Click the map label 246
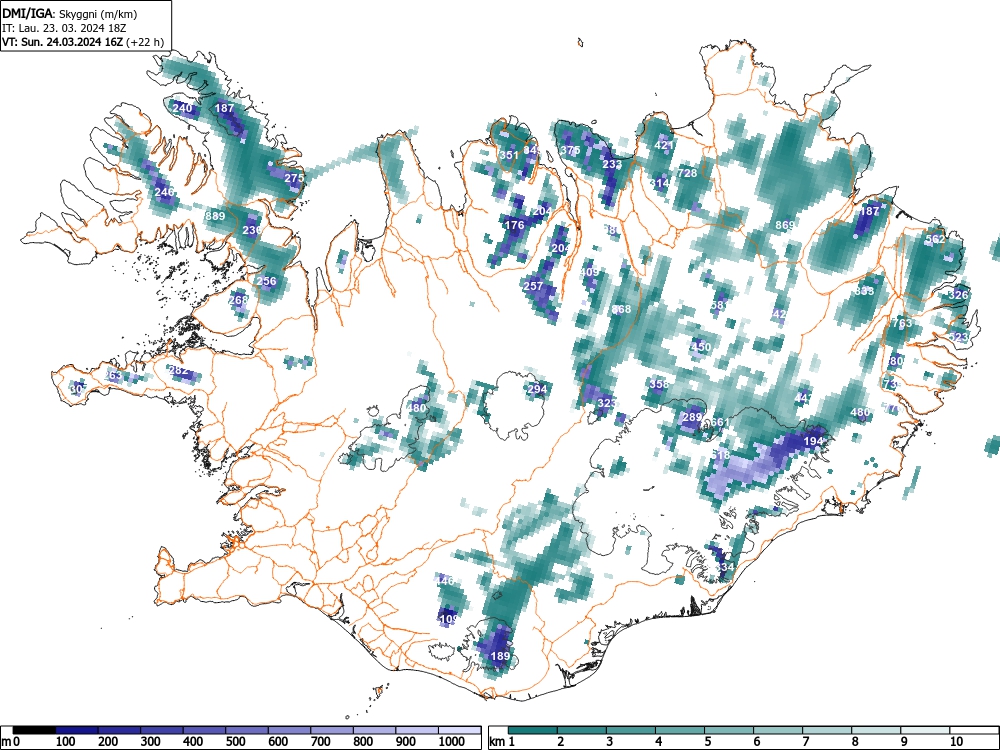The height and width of the screenshot is (750, 1000). pos(164,192)
